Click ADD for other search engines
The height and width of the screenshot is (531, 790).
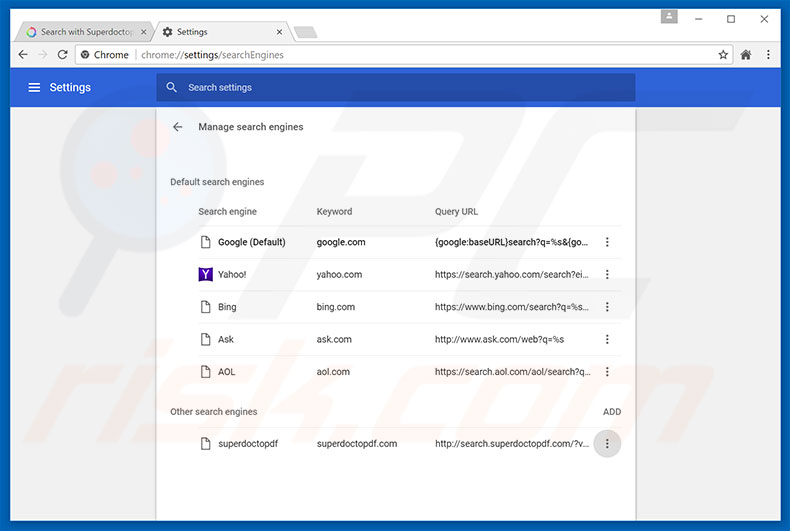pyautogui.click(x=612, y=412)
